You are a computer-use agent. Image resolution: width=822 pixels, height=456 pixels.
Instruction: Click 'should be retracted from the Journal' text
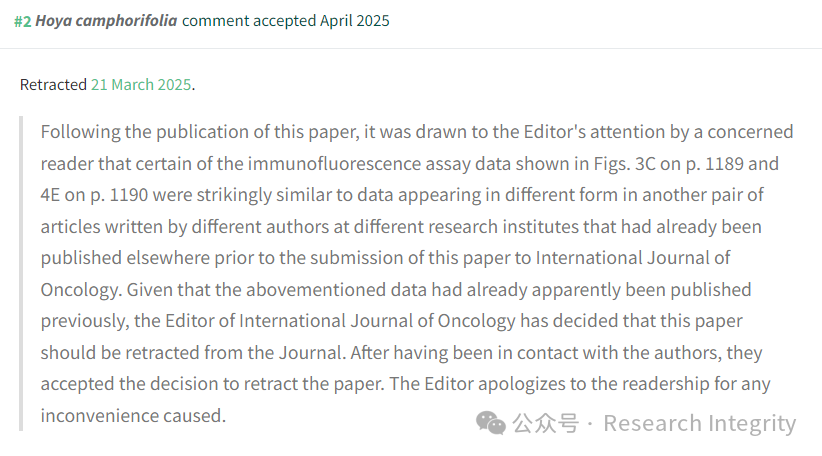[193, 353]
